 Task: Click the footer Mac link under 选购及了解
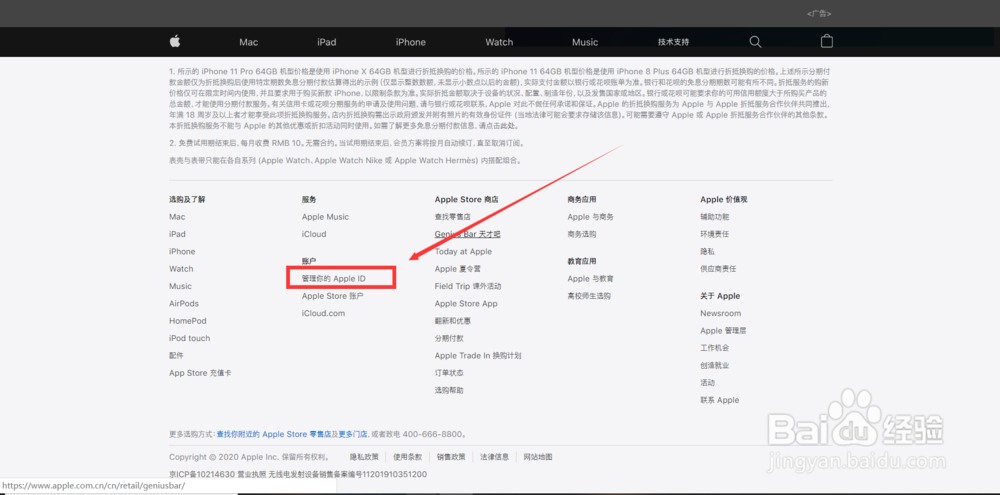pyautogui.click(x=177, y=217)
